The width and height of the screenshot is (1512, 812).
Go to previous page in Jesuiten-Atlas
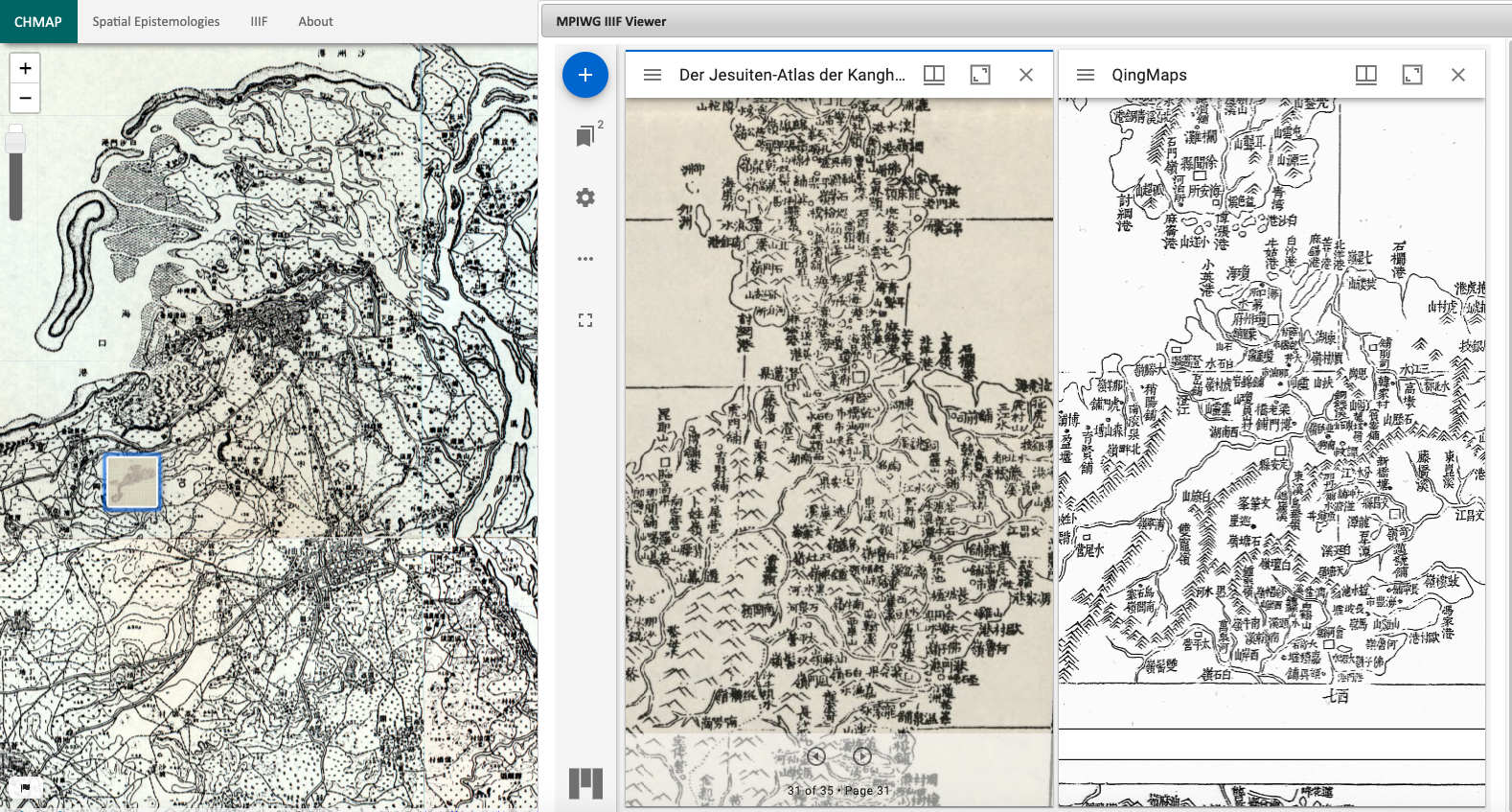coord(816,756)
